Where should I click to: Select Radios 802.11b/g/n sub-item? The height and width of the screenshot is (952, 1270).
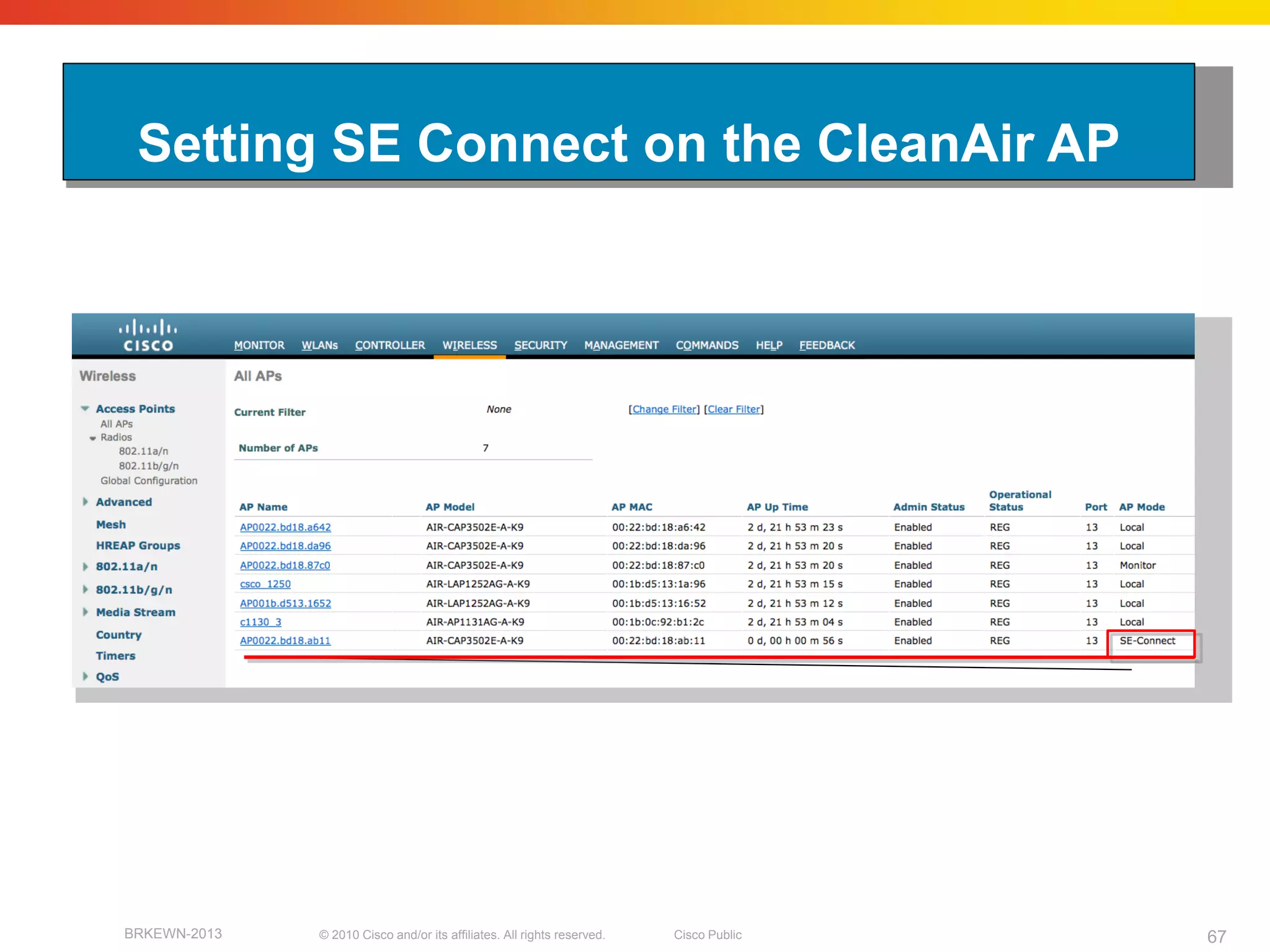pyautogui.click(x=149, y=465)
